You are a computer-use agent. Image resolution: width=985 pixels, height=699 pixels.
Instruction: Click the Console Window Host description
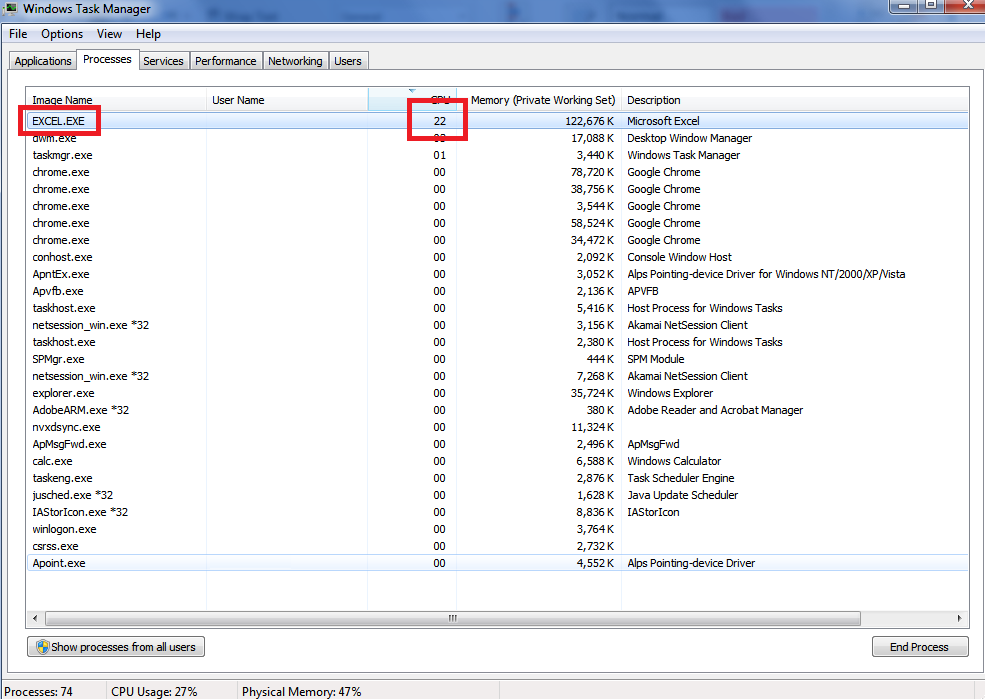[x=679, y=257]
